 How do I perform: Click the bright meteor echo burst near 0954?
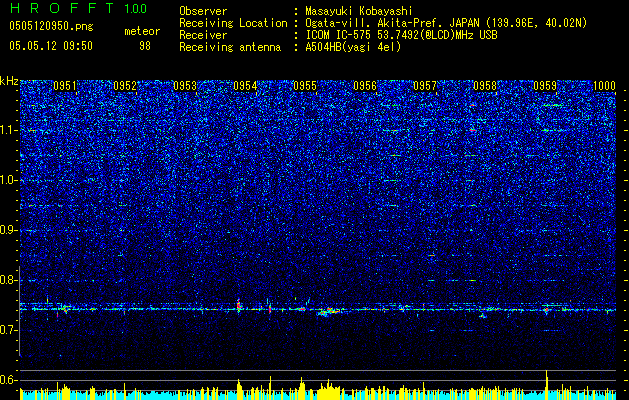pos(239,305)
